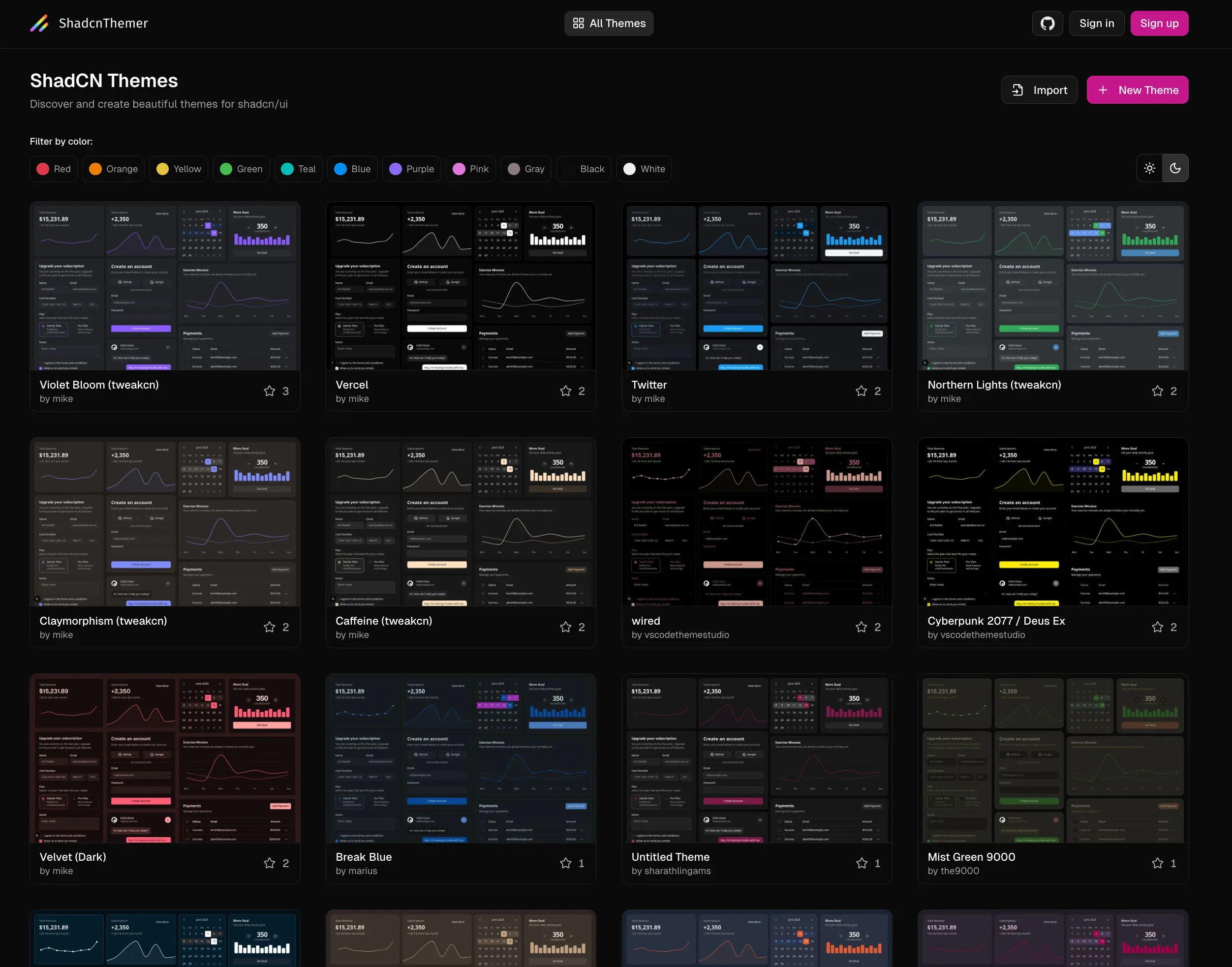Star the Twitter theme
This screenshot has width=1232, height=967.
(x=861, y=391)
